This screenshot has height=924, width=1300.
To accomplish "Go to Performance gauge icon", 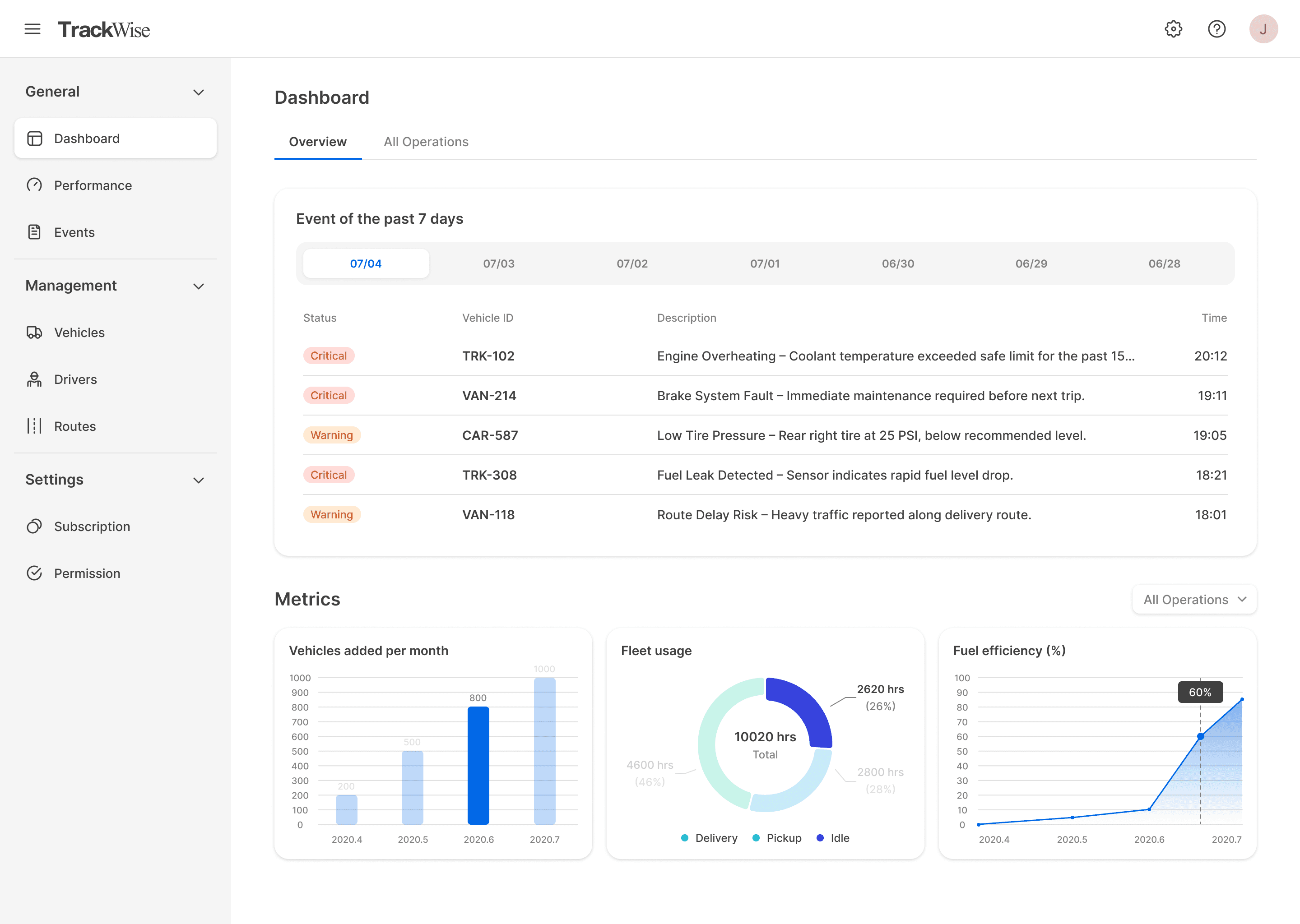I will pyautogui.click(x=34, y=185).
